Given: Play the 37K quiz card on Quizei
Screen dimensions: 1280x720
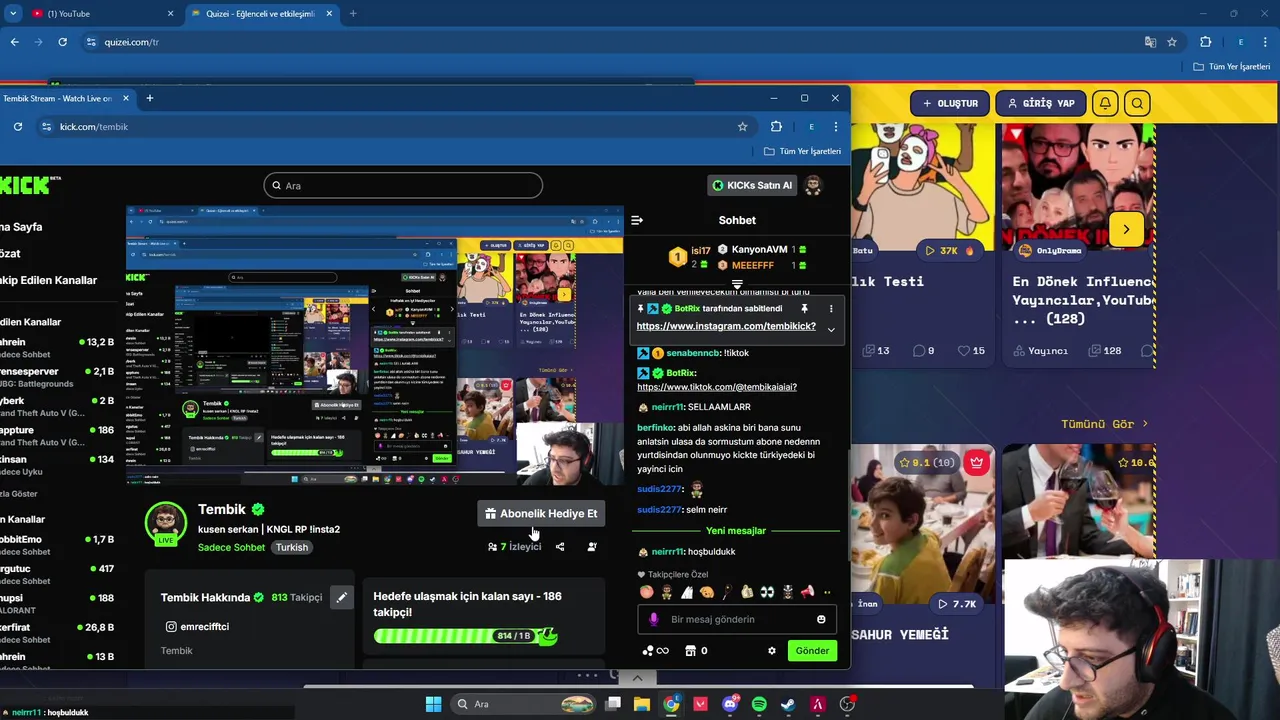Looking at the screenshot, I should coord(949,251).
